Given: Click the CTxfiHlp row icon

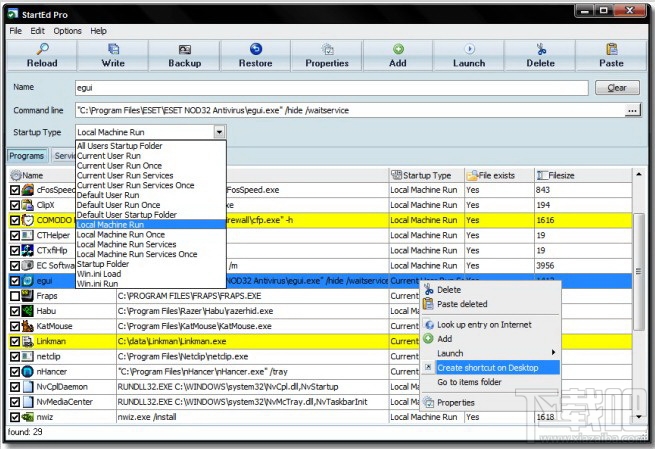Looking at the screenshot, I should 28,251.
